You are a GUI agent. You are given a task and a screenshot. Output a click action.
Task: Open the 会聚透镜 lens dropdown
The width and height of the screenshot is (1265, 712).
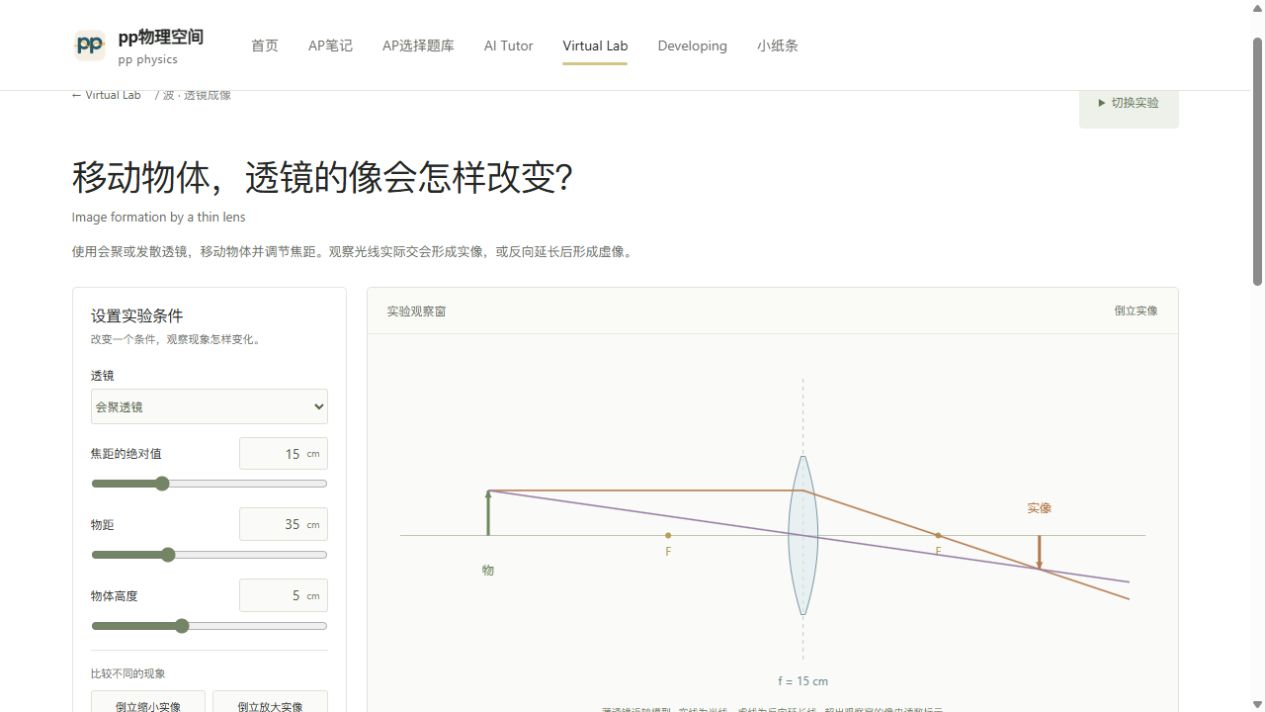[x=209, y=407]
